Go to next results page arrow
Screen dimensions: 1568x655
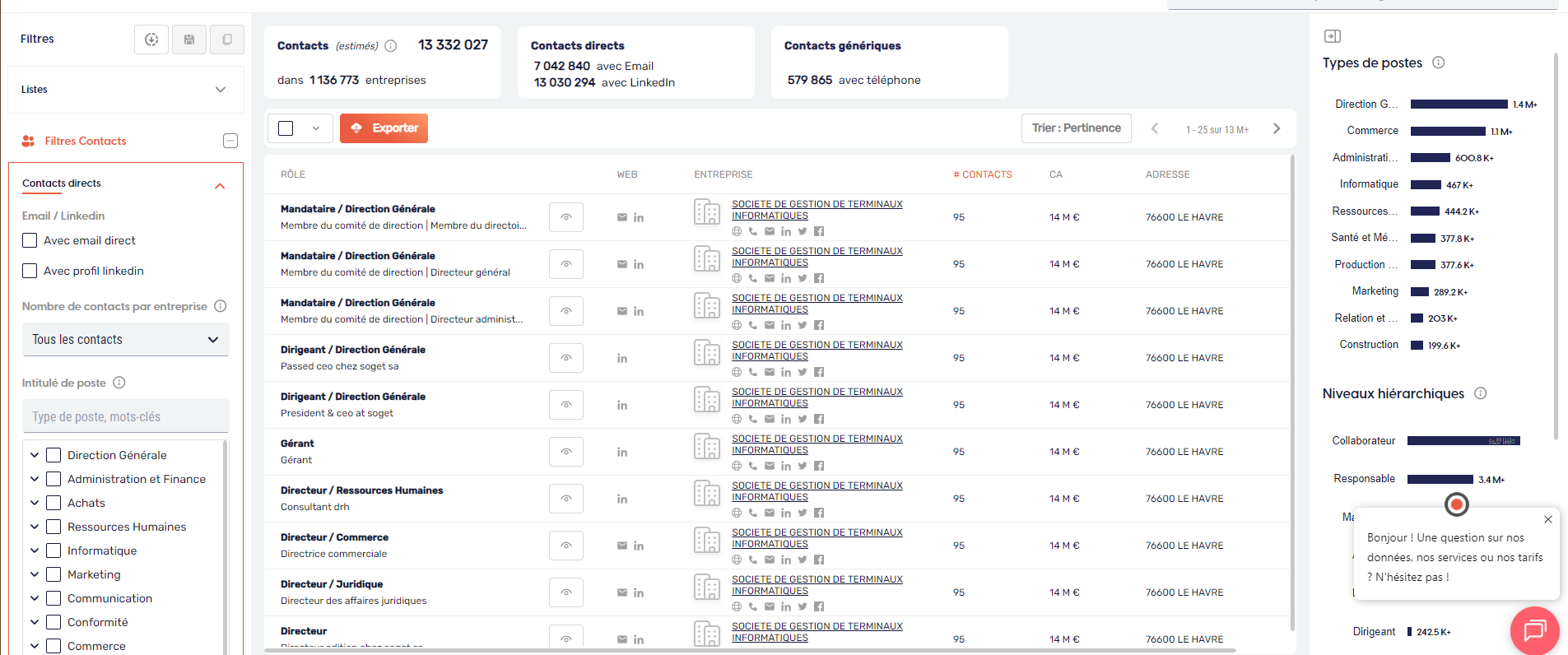point(1277,128)
